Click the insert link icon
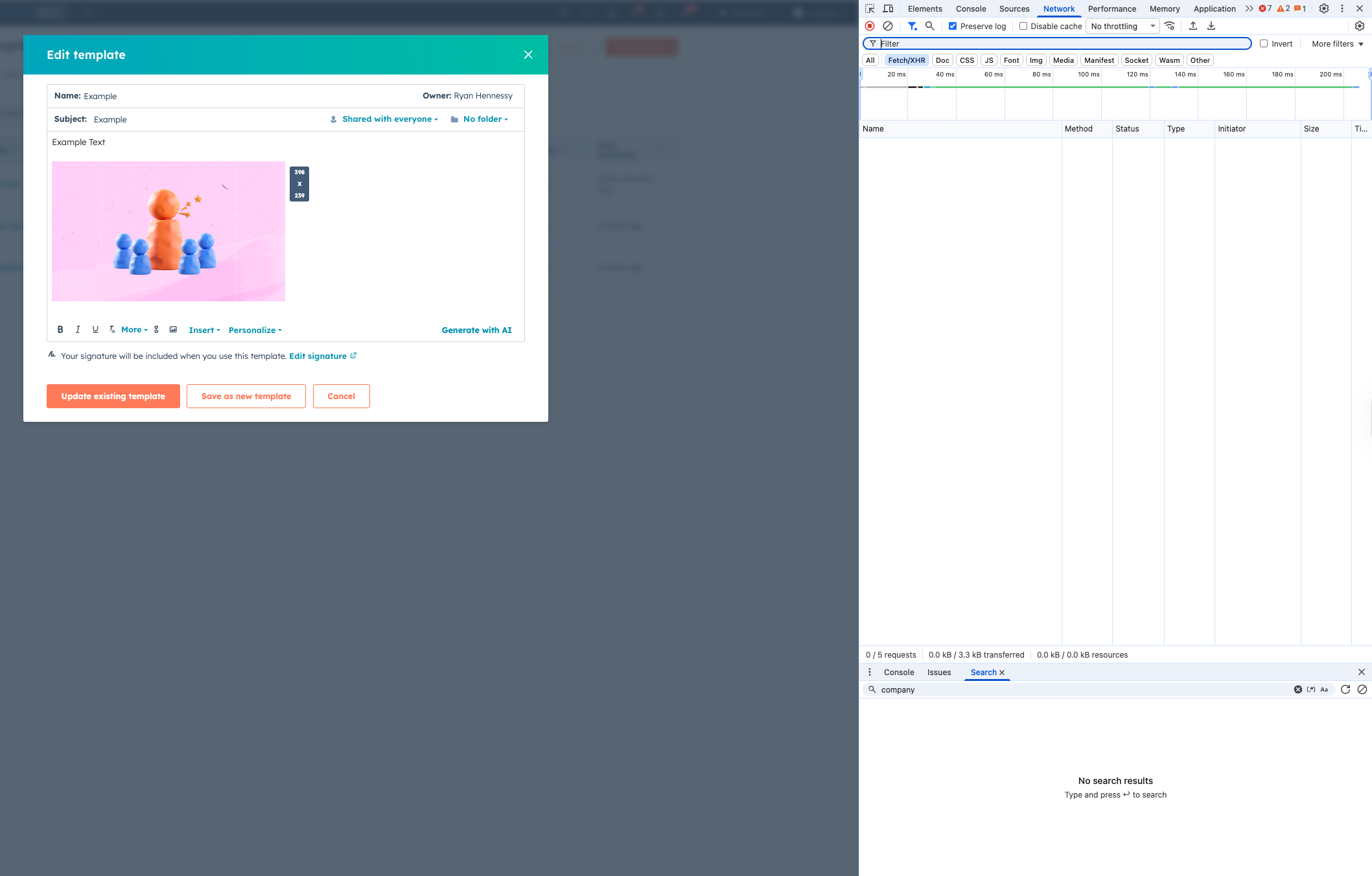1372x876 pixels. [156, 330]
